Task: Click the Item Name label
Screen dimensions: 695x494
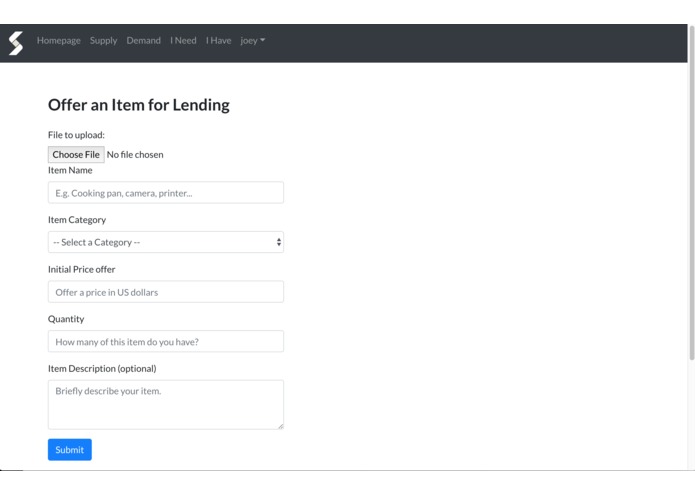Action: [x=70, y=170]
